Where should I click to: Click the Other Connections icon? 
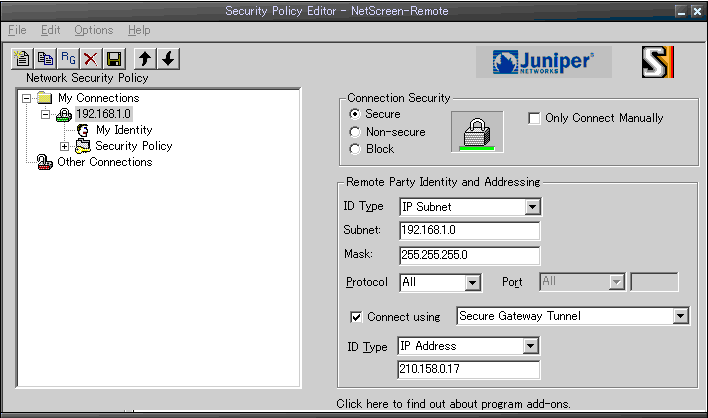(x=44, y=162)
